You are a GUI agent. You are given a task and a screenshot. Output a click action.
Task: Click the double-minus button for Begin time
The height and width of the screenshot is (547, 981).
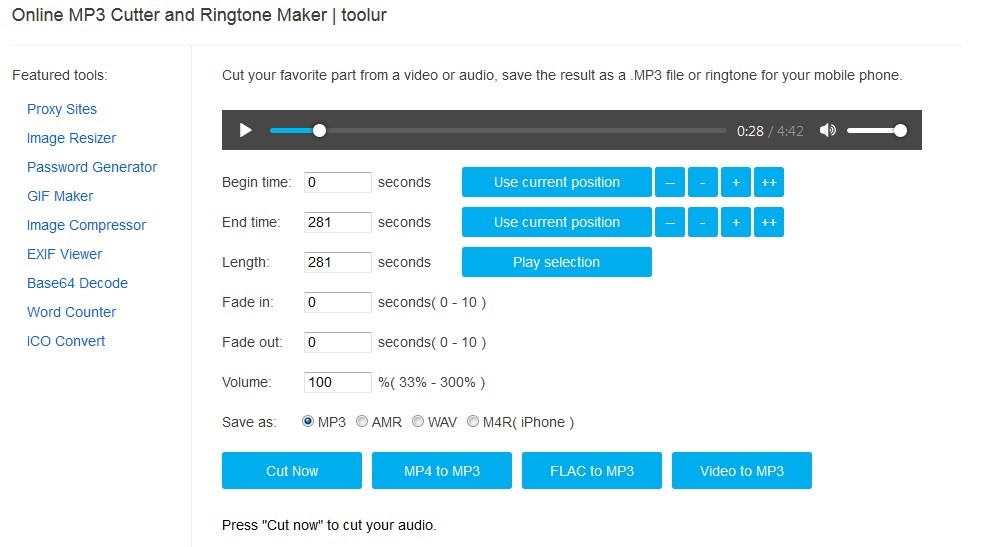pyautogui.click(x=670, y=182)
